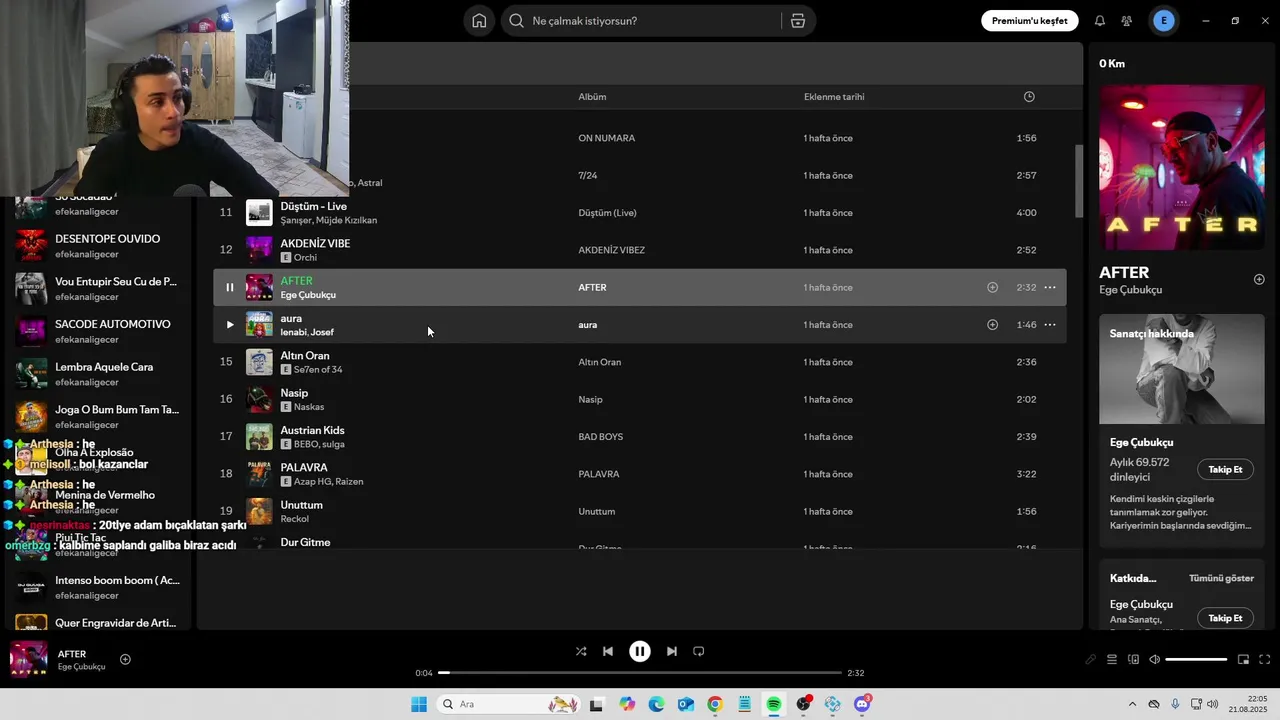The height and width of the screenshot is (720, 1280).
Task: Open the Azap HG, Raizen artist link
Action: click(328, 482)
